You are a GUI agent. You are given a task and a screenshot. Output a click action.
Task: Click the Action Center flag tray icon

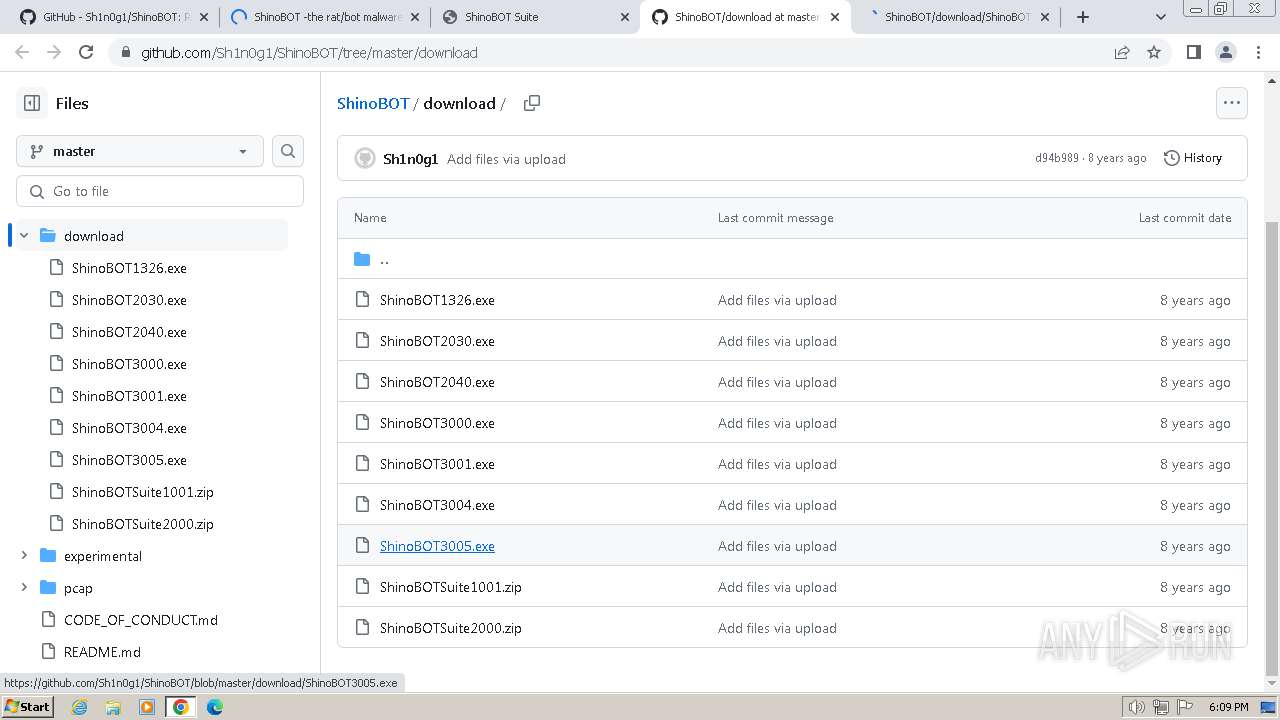click(x=1186, y=707)
